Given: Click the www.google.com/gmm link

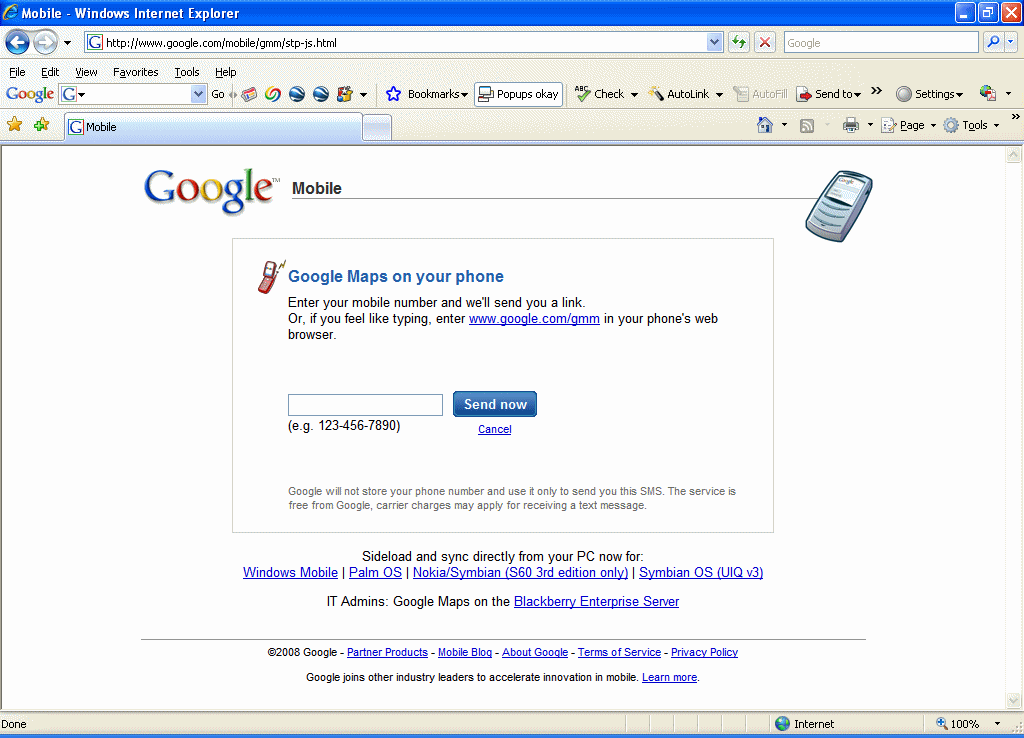Looking at the screenshot, I should click(534, 319).
